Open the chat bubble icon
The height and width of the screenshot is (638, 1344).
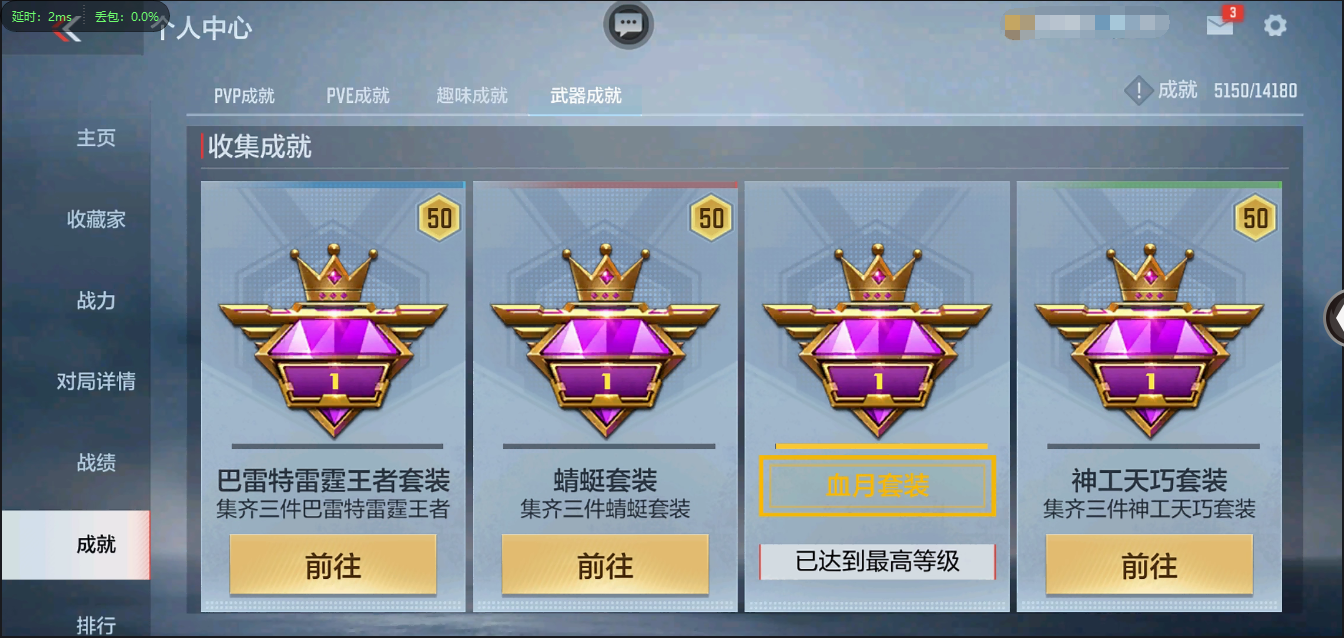point(628,24)
